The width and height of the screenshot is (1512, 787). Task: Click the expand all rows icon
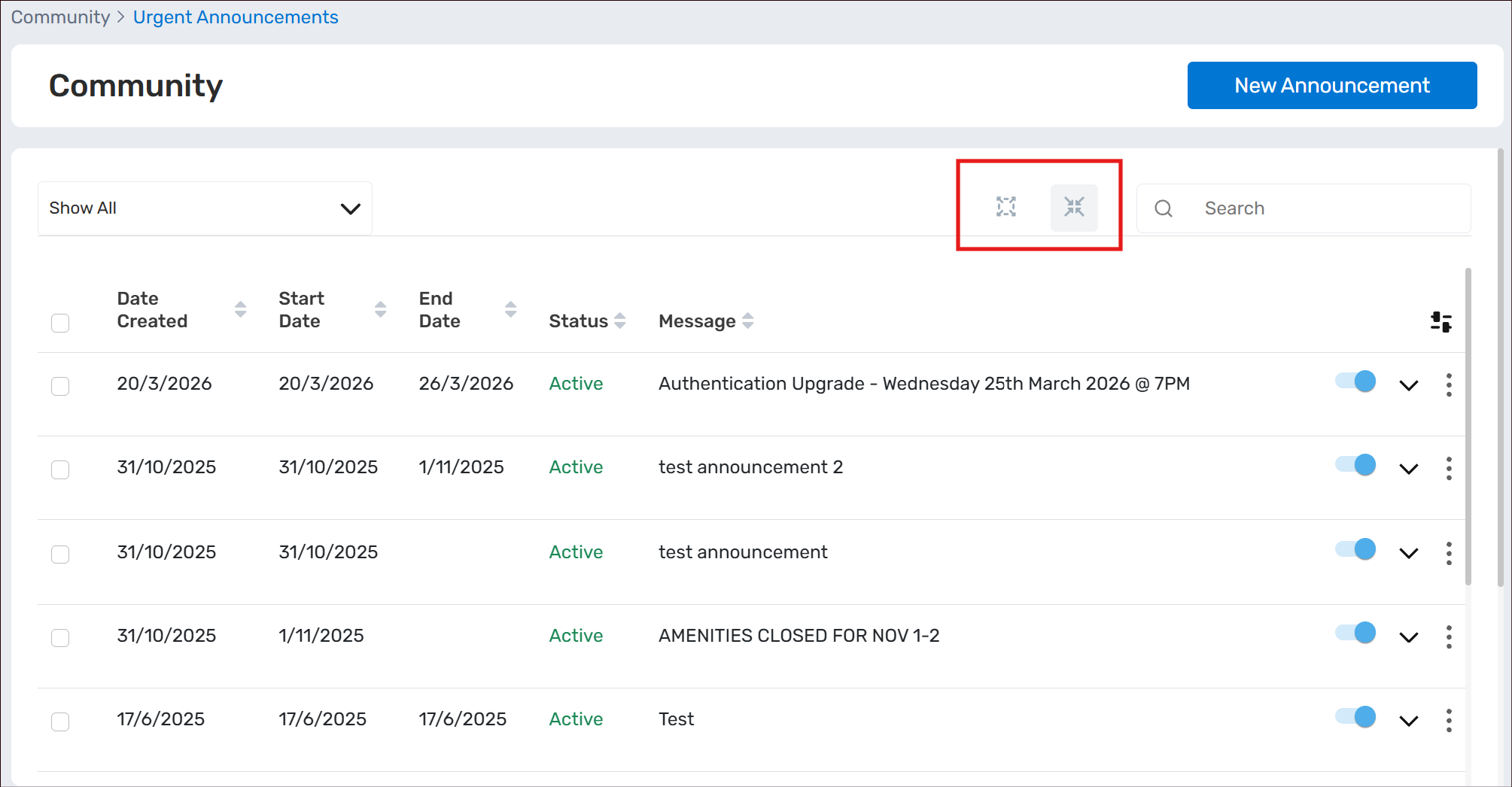pos(1005,207)
